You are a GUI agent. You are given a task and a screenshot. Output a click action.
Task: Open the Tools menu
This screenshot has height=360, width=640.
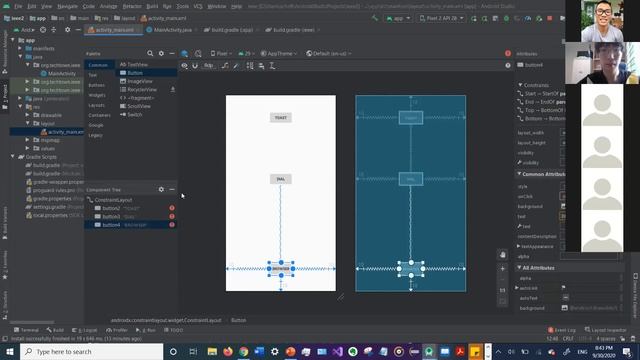182,7
